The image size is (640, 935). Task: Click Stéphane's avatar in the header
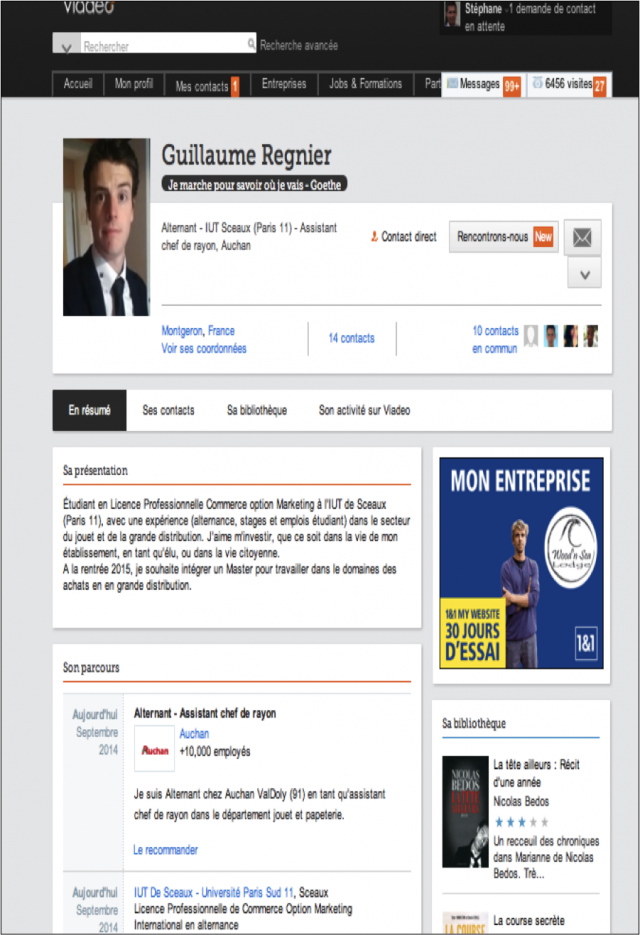coord(452,14)
